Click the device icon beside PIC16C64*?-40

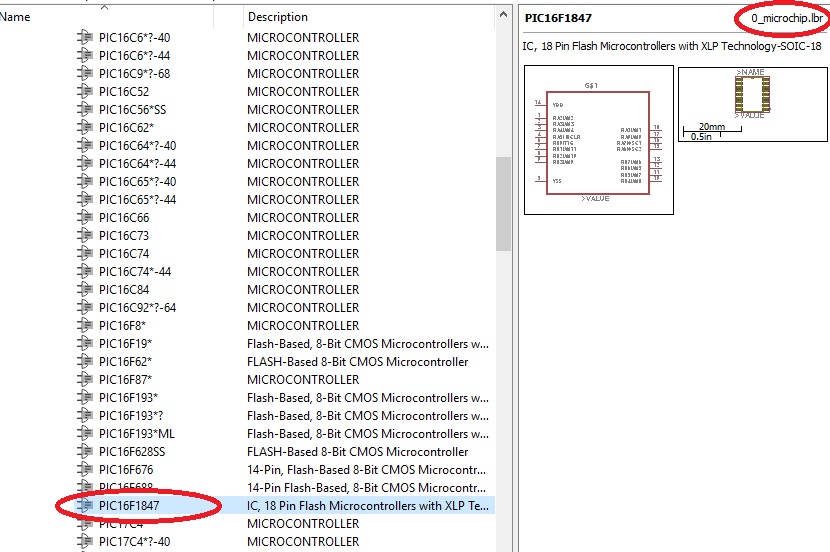tap(85, 146)
